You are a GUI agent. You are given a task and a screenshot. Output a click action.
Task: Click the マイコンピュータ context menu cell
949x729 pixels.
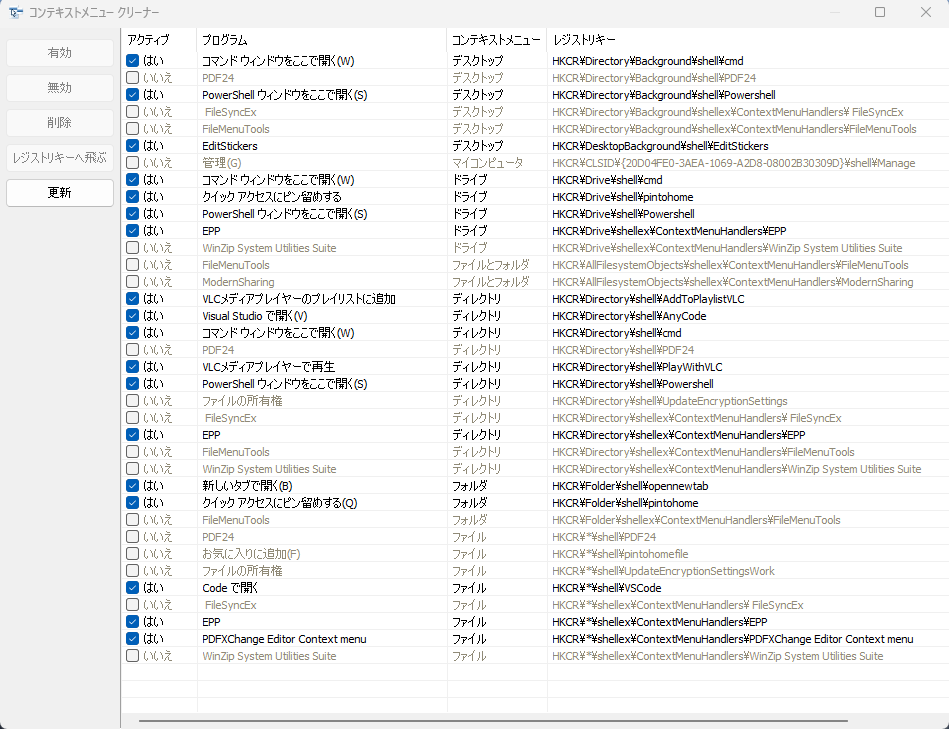(x=488, y=163)
